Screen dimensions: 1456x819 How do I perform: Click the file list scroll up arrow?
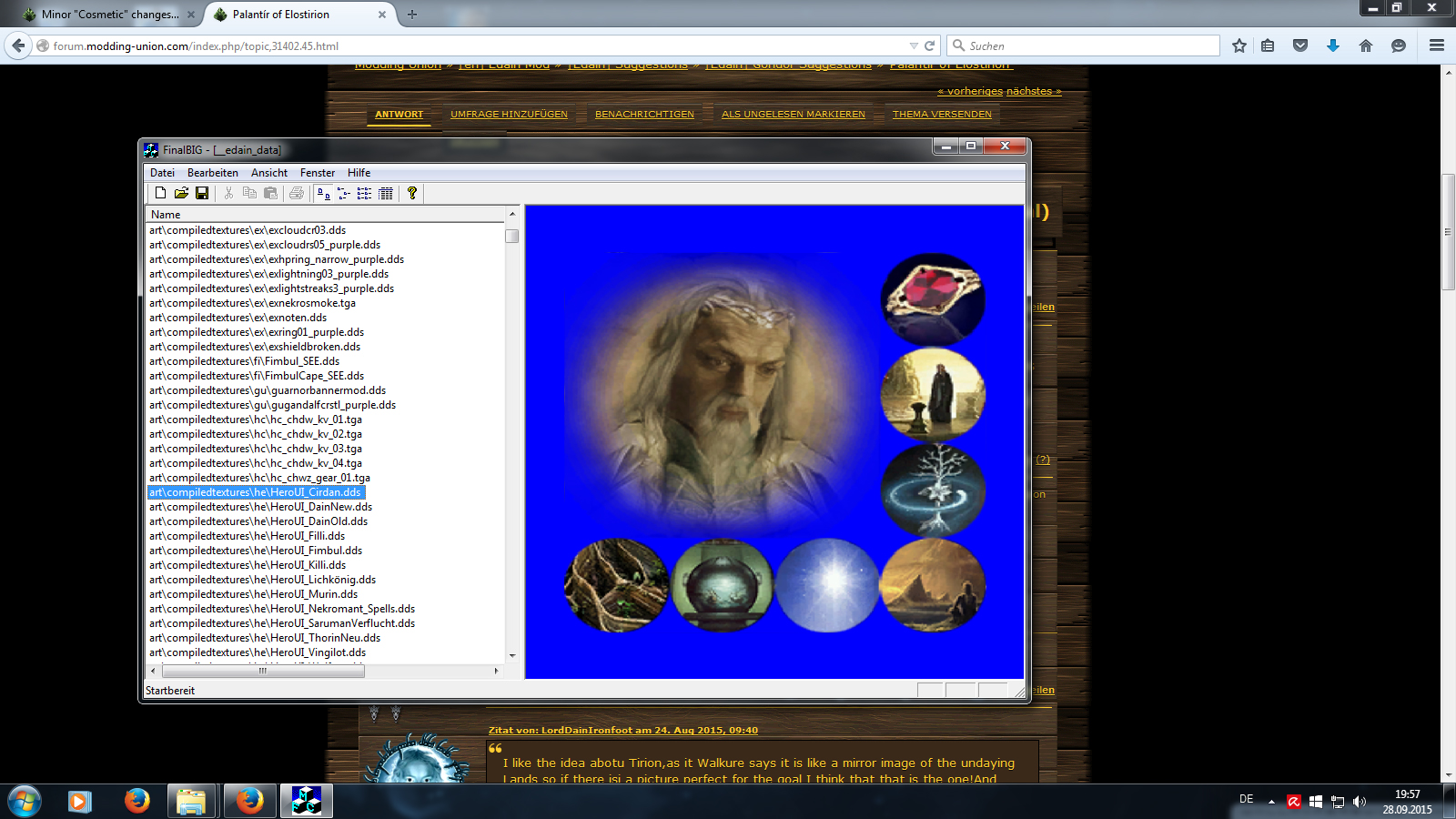coord(512,214)
